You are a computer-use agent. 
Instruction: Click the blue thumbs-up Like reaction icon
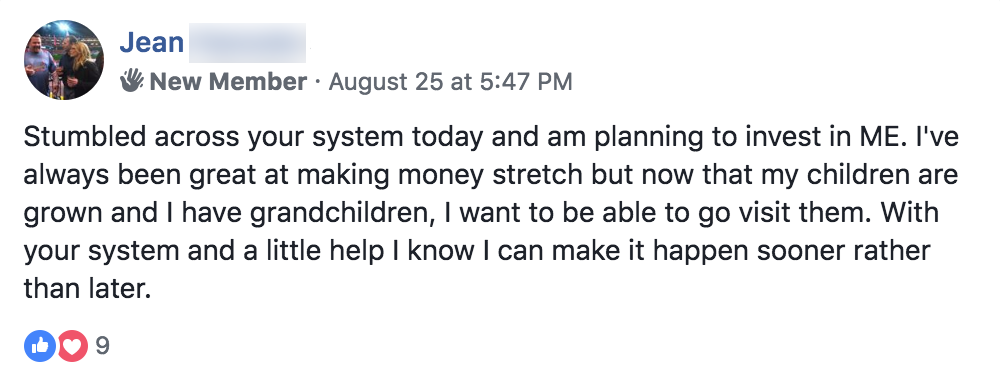tap(40, 346)
